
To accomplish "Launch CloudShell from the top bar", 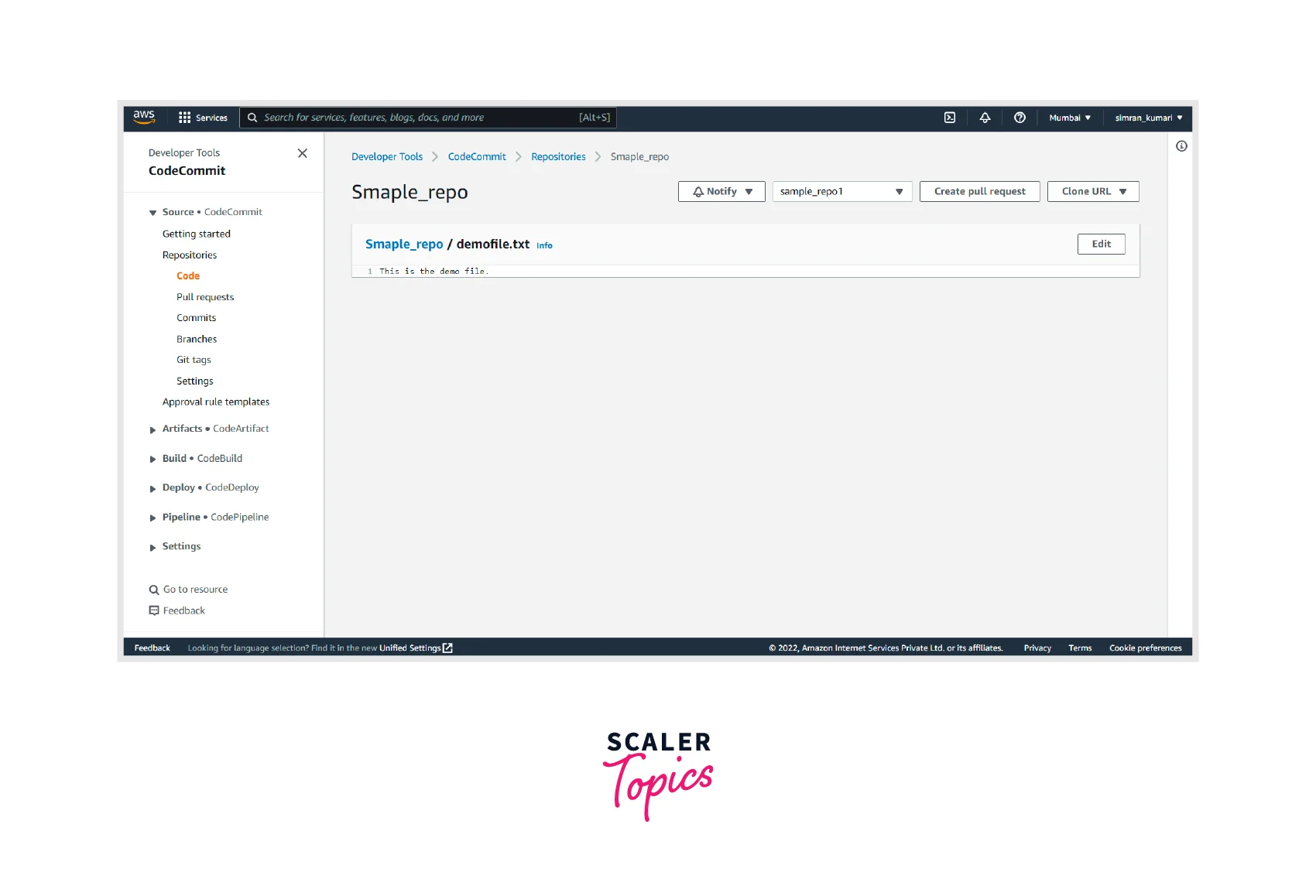I will [x=950, y=118].
